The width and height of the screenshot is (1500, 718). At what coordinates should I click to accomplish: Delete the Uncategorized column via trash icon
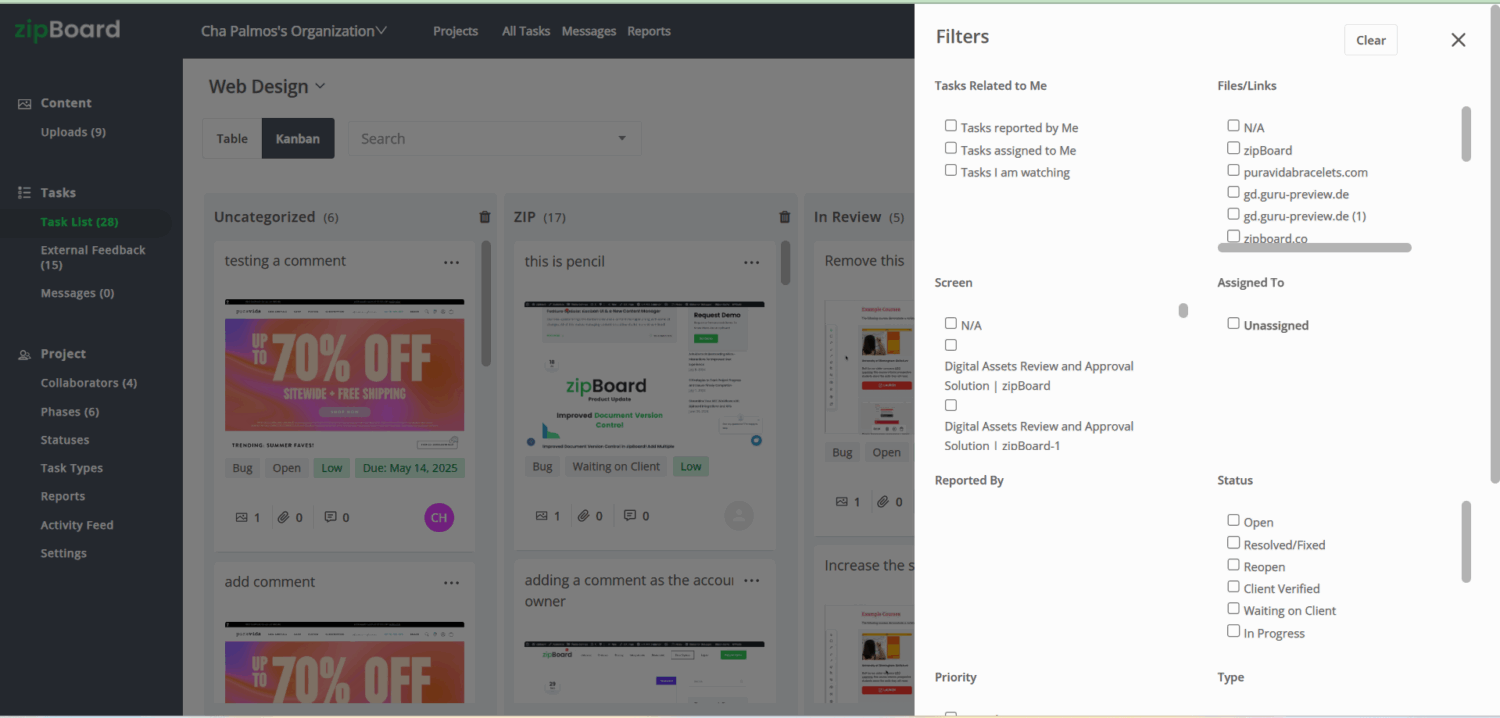[x=485, y=217]
